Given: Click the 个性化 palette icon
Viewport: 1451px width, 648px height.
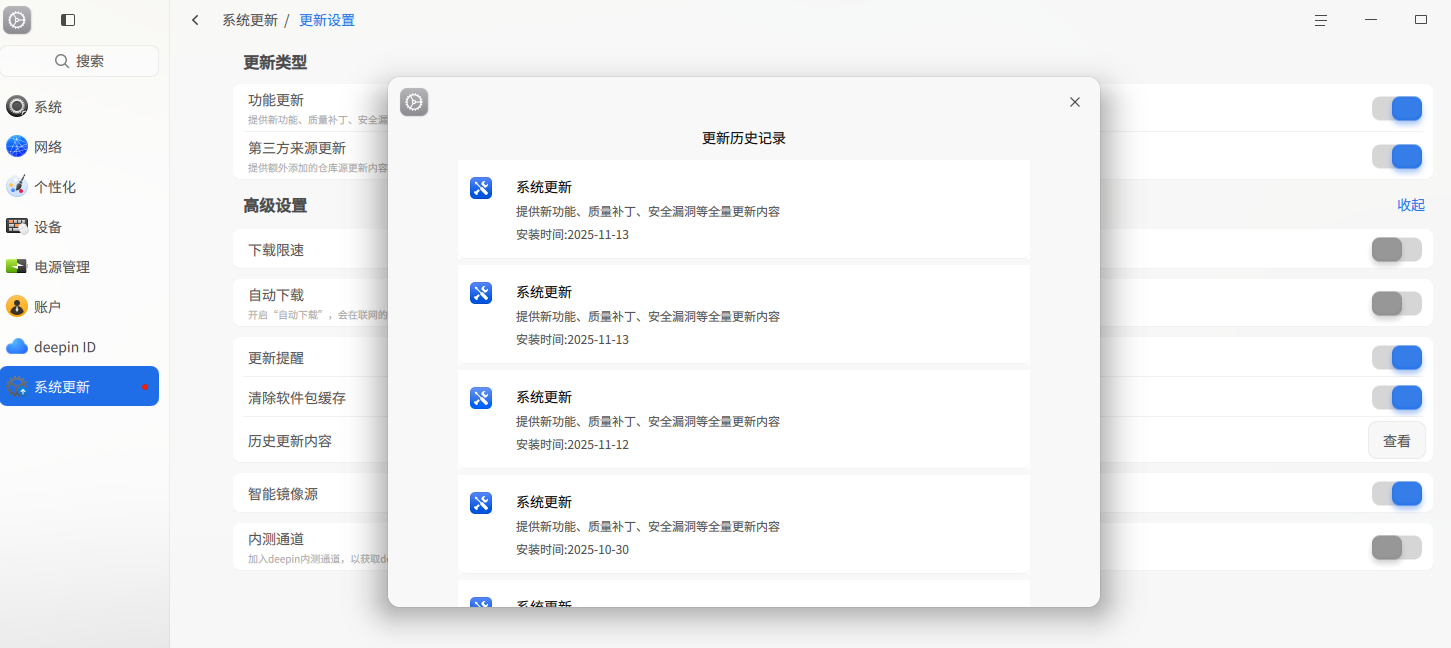Looking at the screenshot, I should point(17,187).
